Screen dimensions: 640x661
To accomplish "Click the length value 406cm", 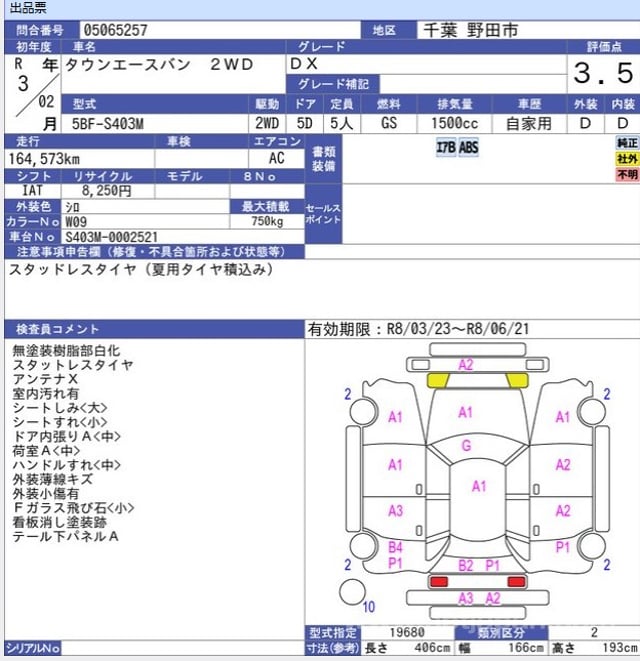I will (432, 648).
